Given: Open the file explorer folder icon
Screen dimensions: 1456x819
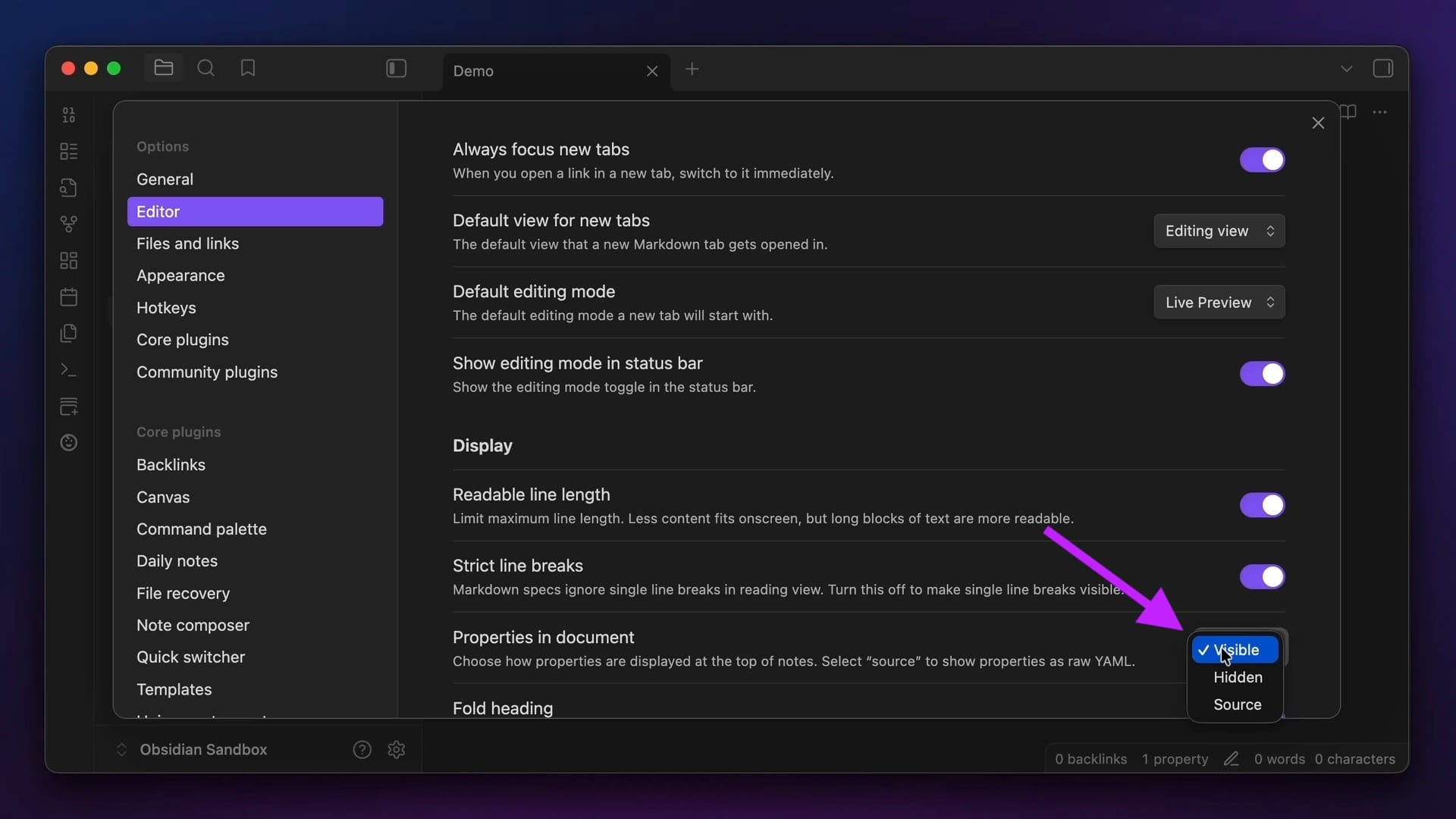Looking at the screenshot, I should 164,68.
